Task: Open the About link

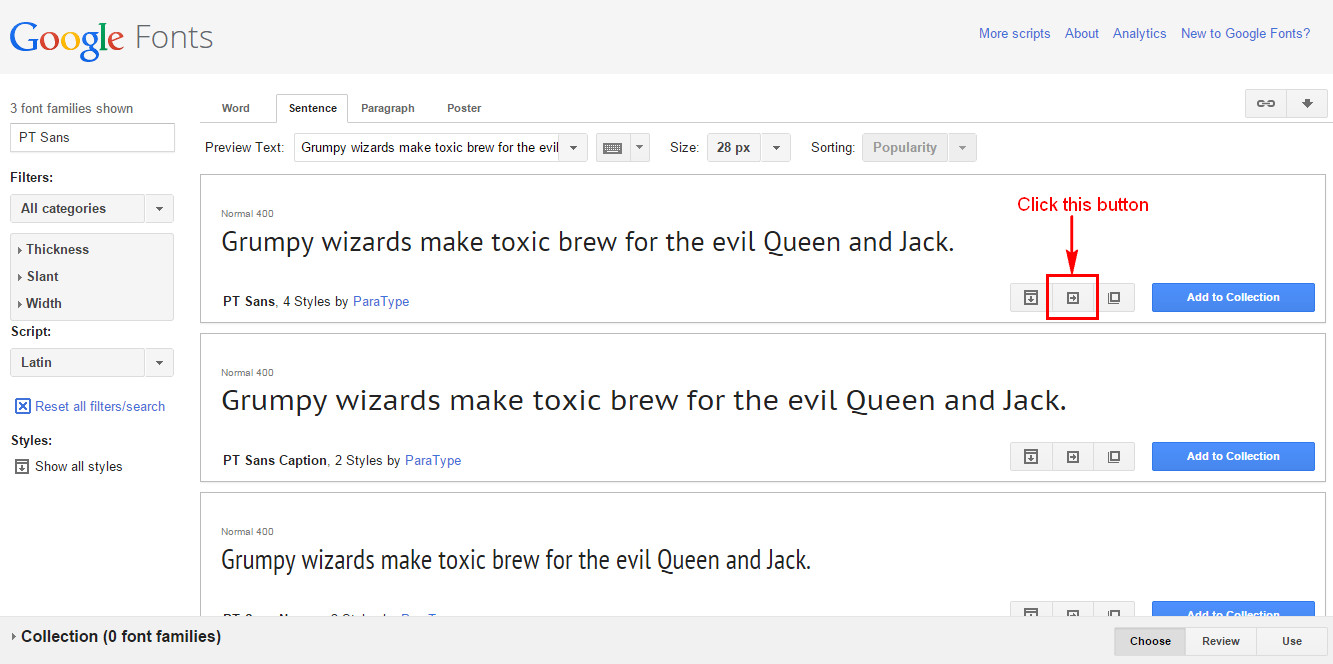Action: pyautogui.click(x=1082, y=34)
